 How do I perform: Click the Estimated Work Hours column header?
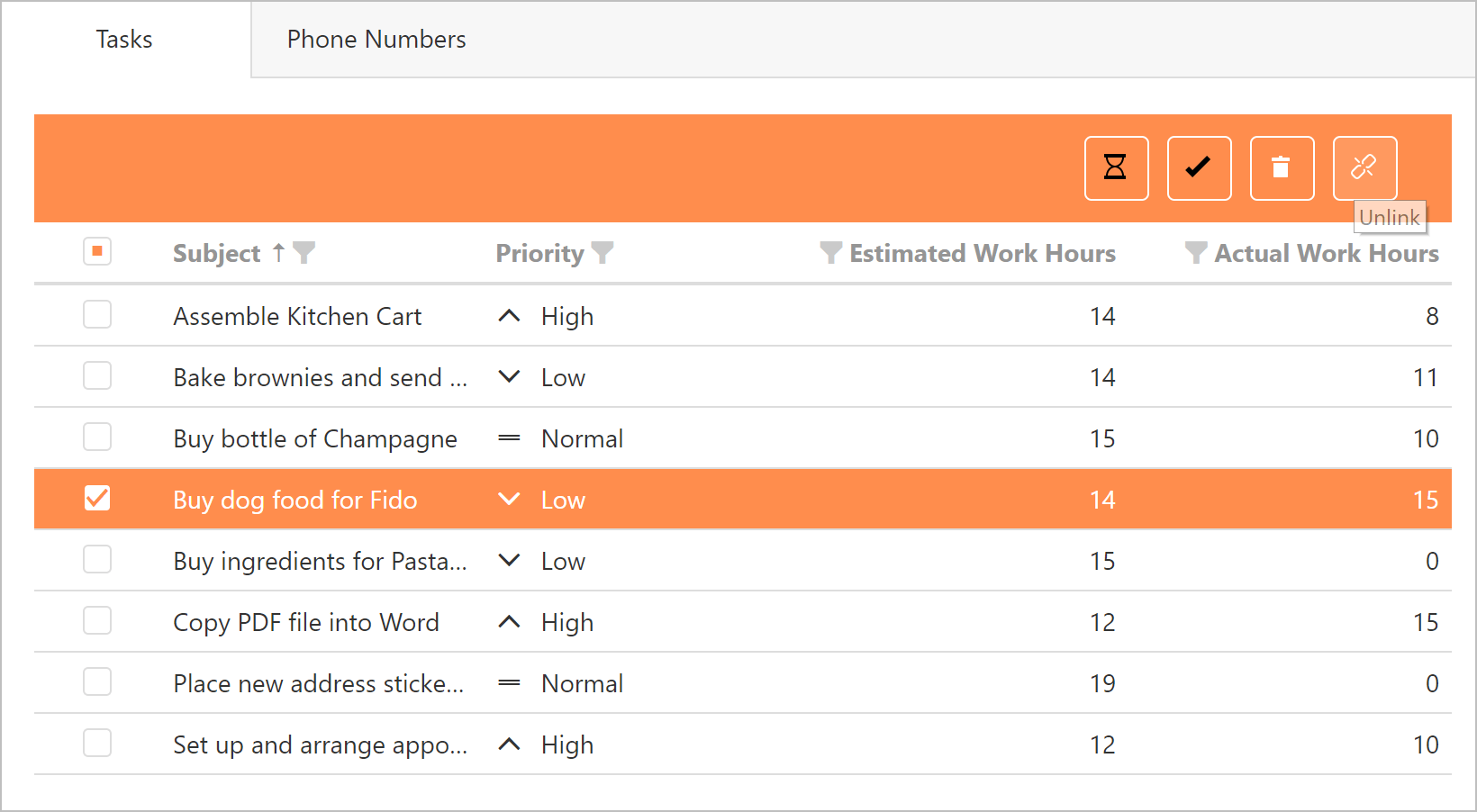(982, 254)
